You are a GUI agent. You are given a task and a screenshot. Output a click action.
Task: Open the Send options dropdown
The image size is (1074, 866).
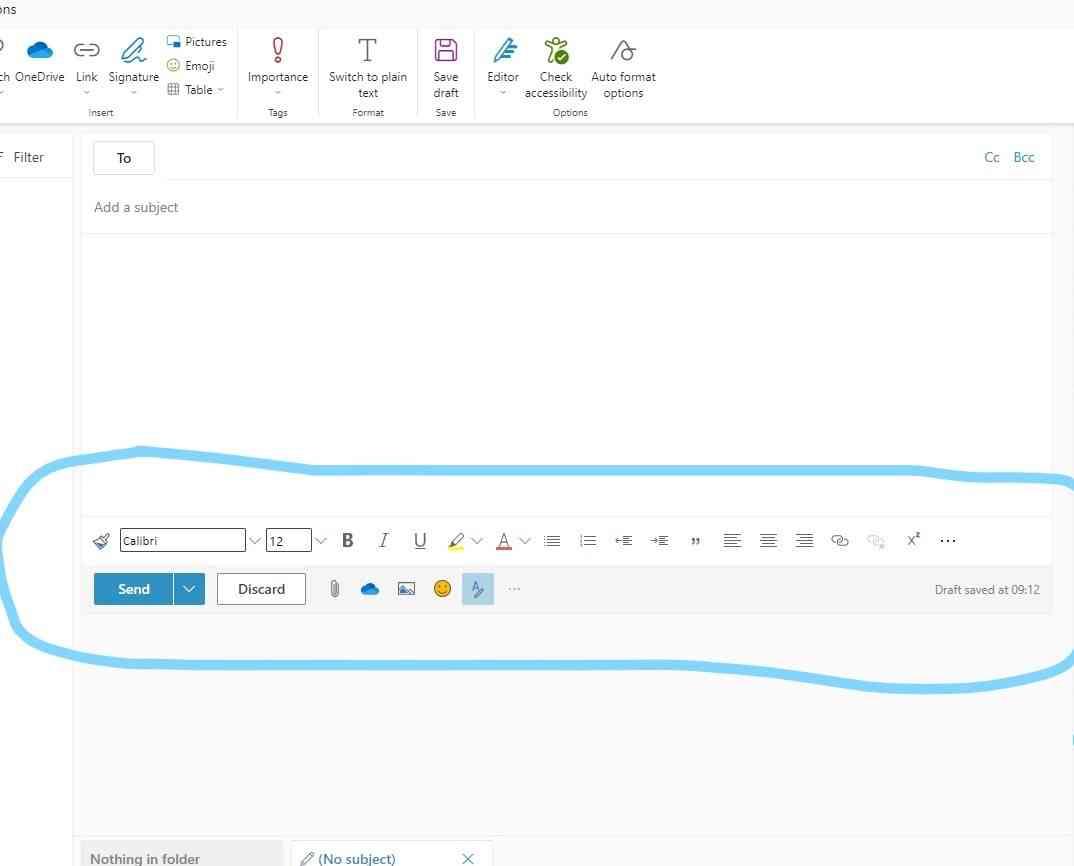(189, 589)
